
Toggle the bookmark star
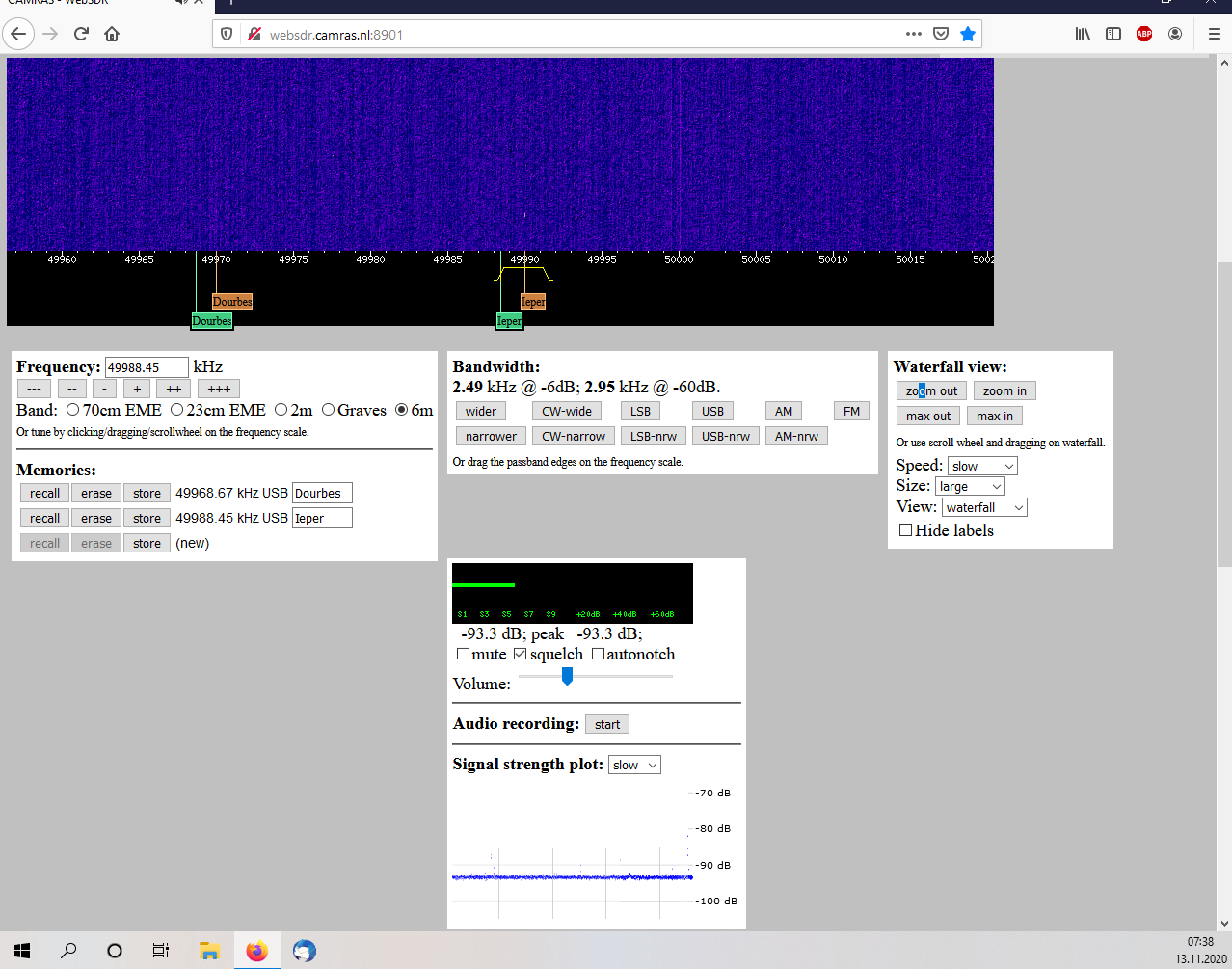968,34
